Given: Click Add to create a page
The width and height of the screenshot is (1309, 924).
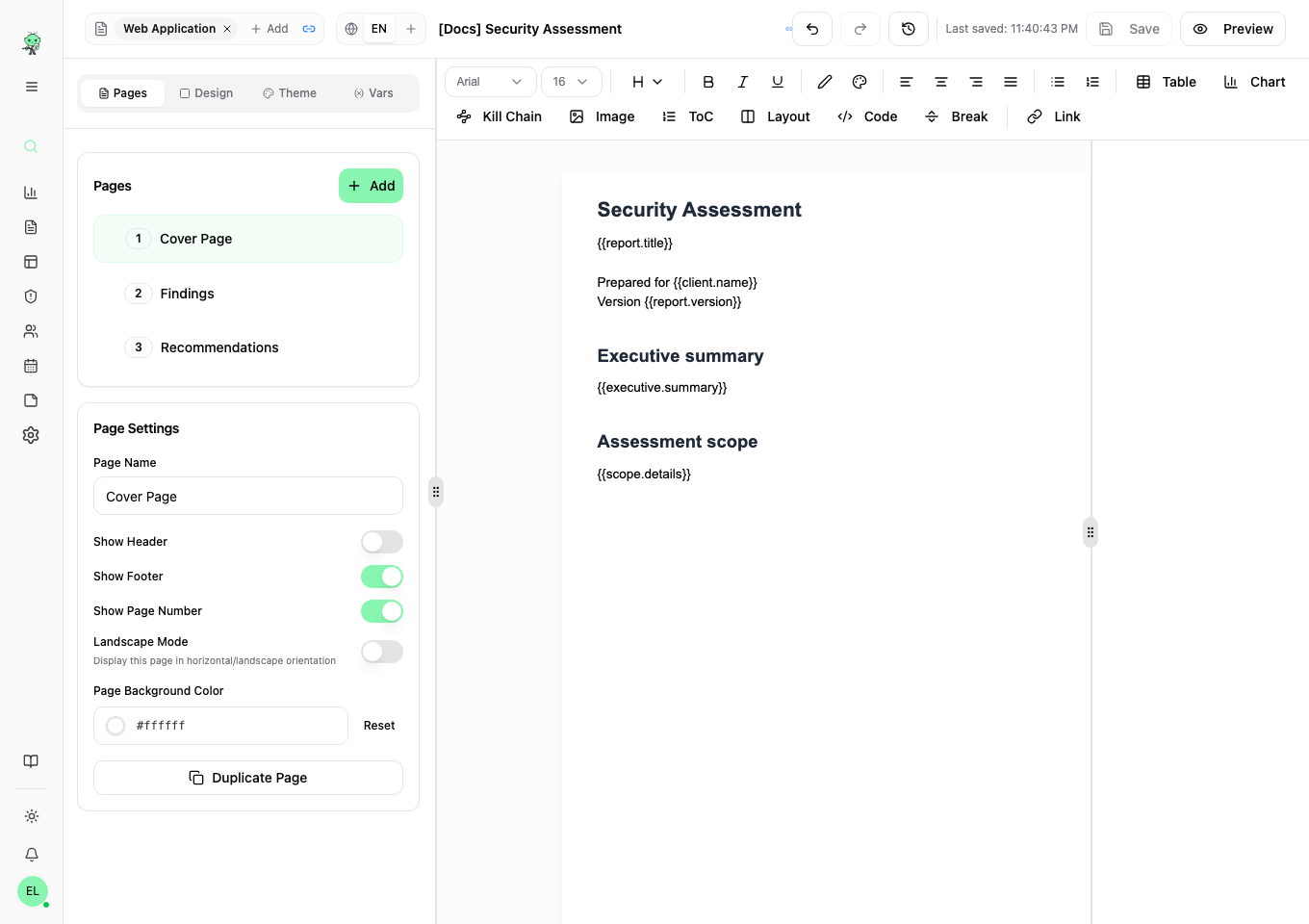Looking at the screenshot, I should coord(371,186).
